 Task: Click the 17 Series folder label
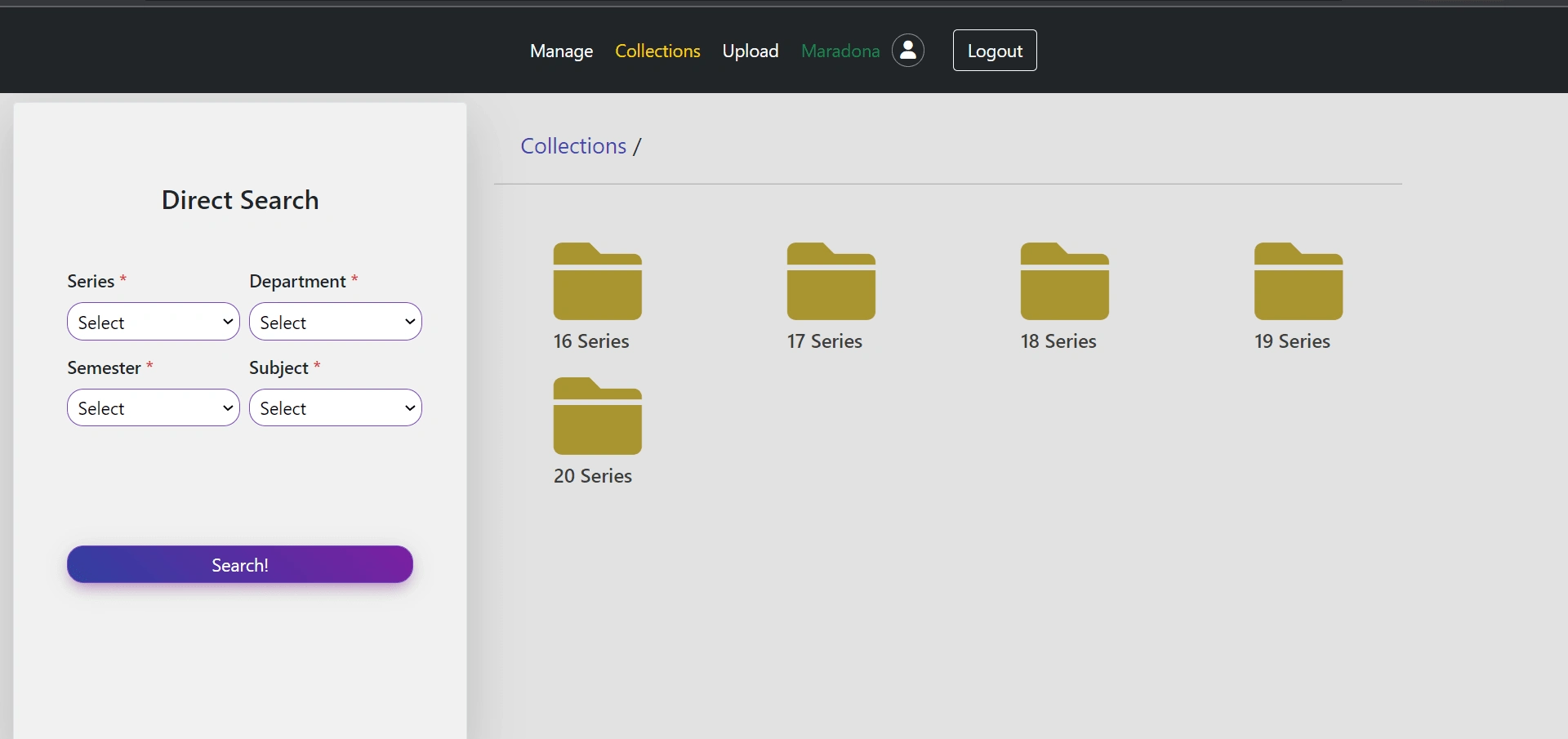pyautogui.click(x=824, y=341)
